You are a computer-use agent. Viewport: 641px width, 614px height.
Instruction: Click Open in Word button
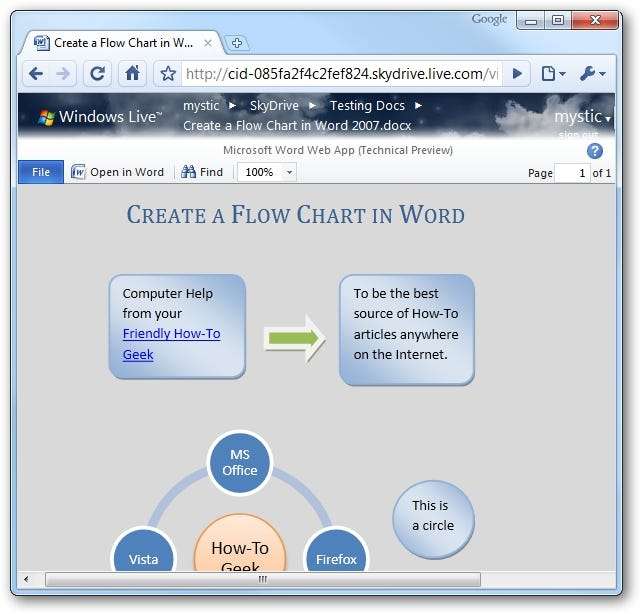point(117,172)
